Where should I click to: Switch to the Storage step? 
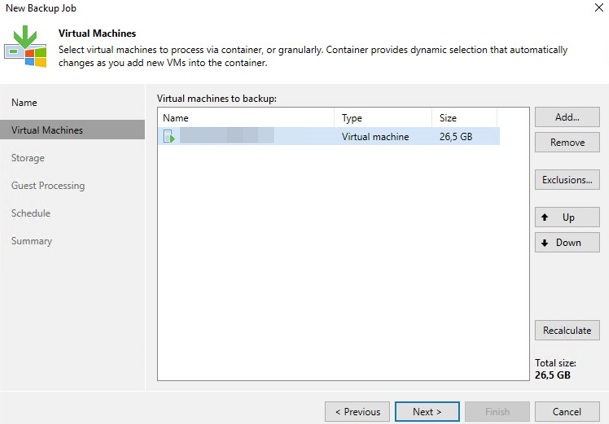coord(28,158)
